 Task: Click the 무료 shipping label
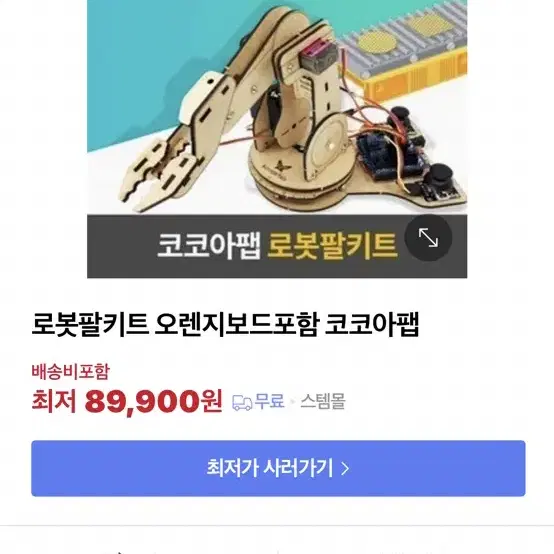(270, 401)
